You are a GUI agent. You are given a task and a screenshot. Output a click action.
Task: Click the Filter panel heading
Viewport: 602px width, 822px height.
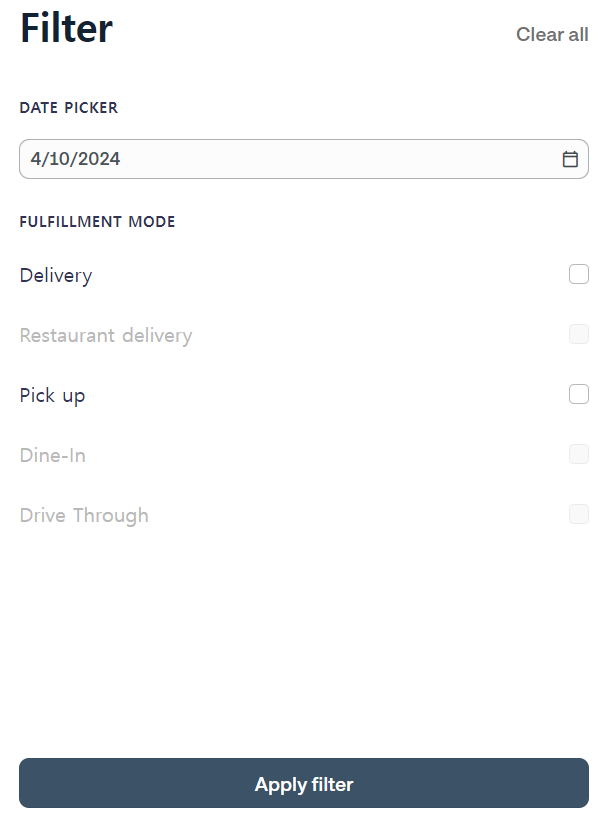click(66, 28)
